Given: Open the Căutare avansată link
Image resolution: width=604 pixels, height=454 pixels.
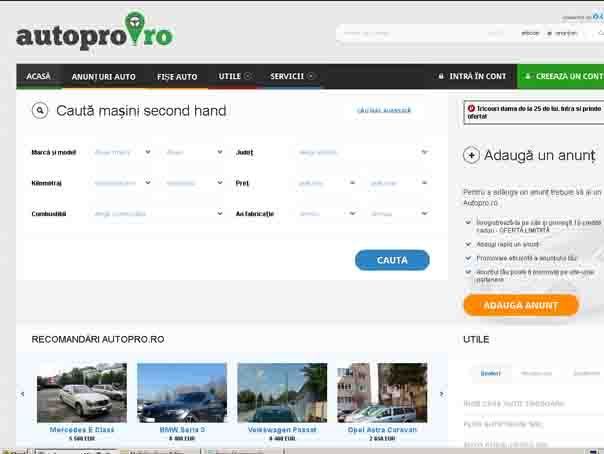Looking at the screenshot, I should click(x=384, y=111).
